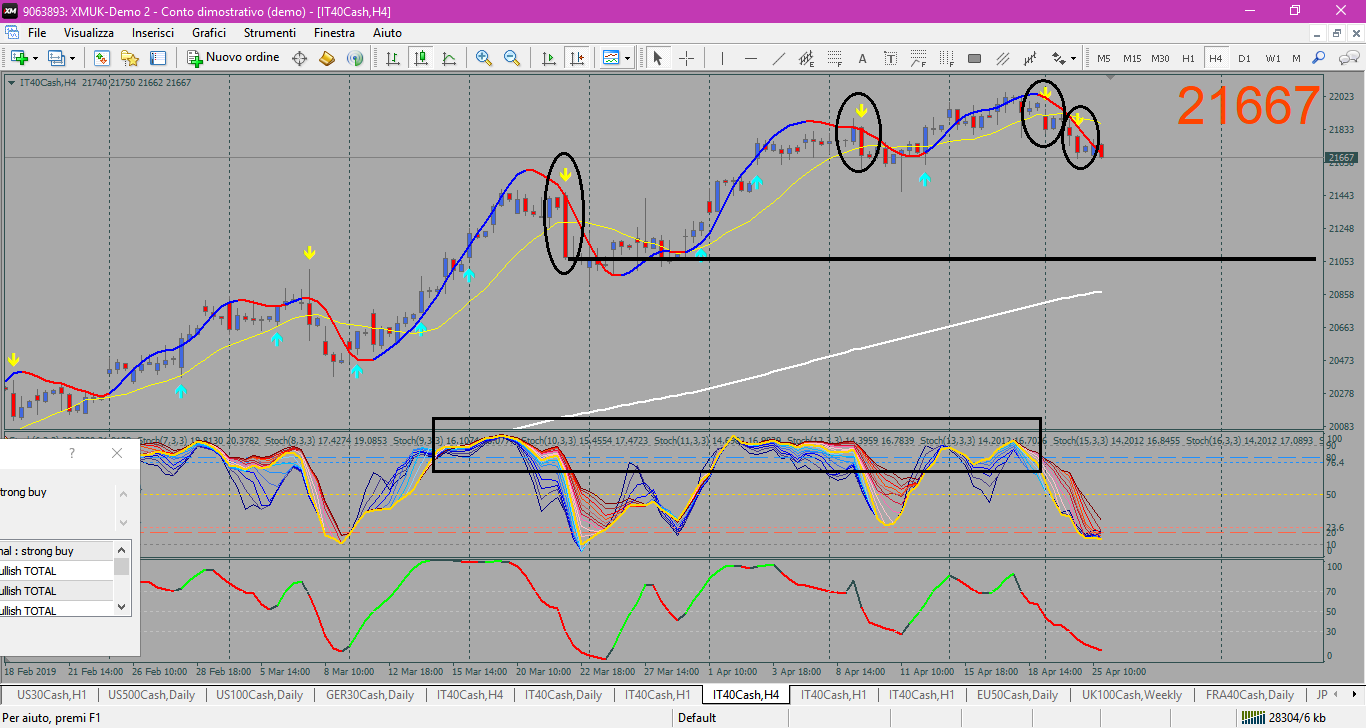1366x728 pixels.
Task: Set timeframe to W1
Action: tap(1273, 58)
